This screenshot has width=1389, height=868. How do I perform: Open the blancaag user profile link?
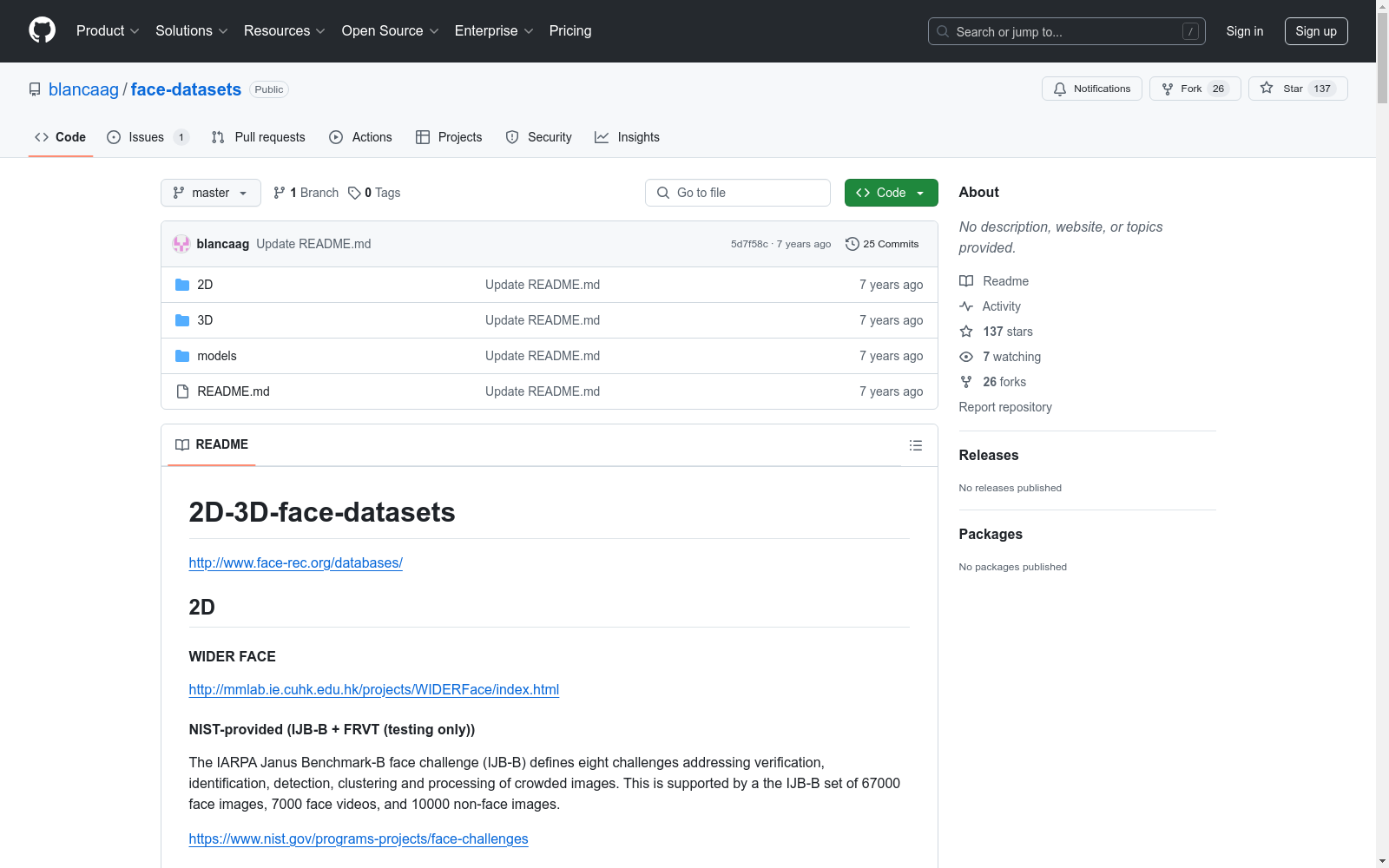tap(83, 89)
